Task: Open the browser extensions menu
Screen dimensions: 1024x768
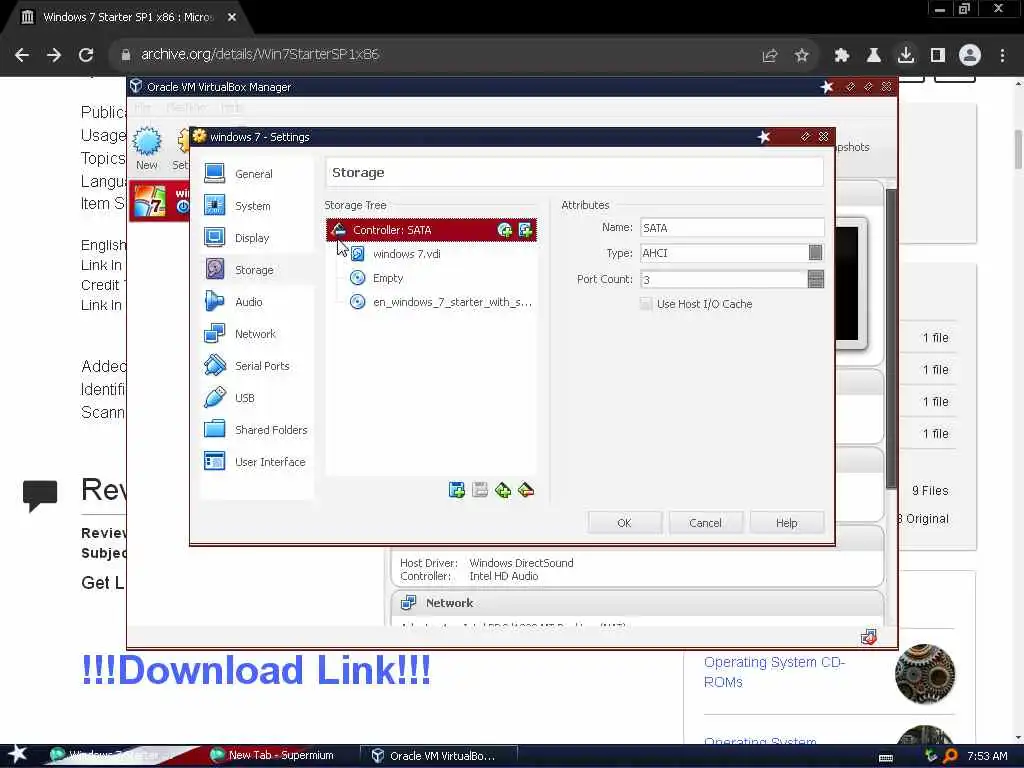Action: [842, 56]
